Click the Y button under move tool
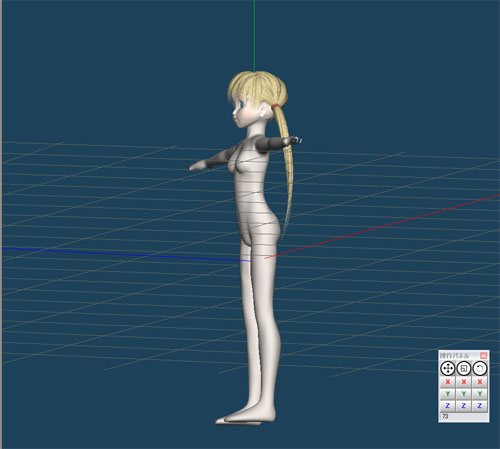Screen dimensions: 500x449 448,394
